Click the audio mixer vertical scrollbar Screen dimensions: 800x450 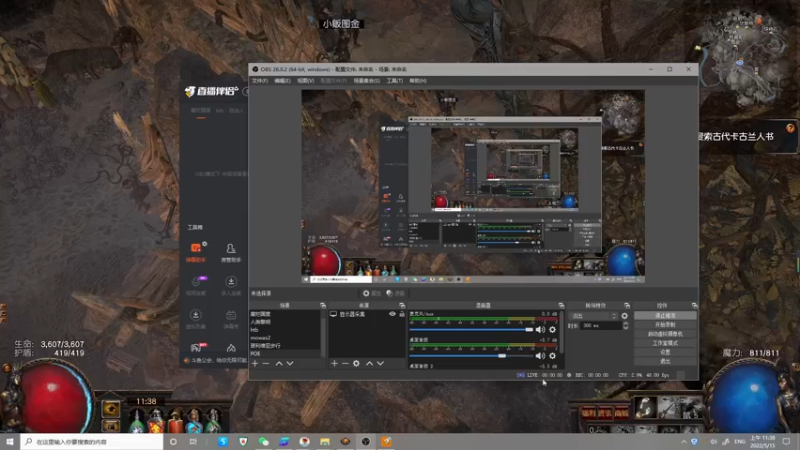click(561, 332)
